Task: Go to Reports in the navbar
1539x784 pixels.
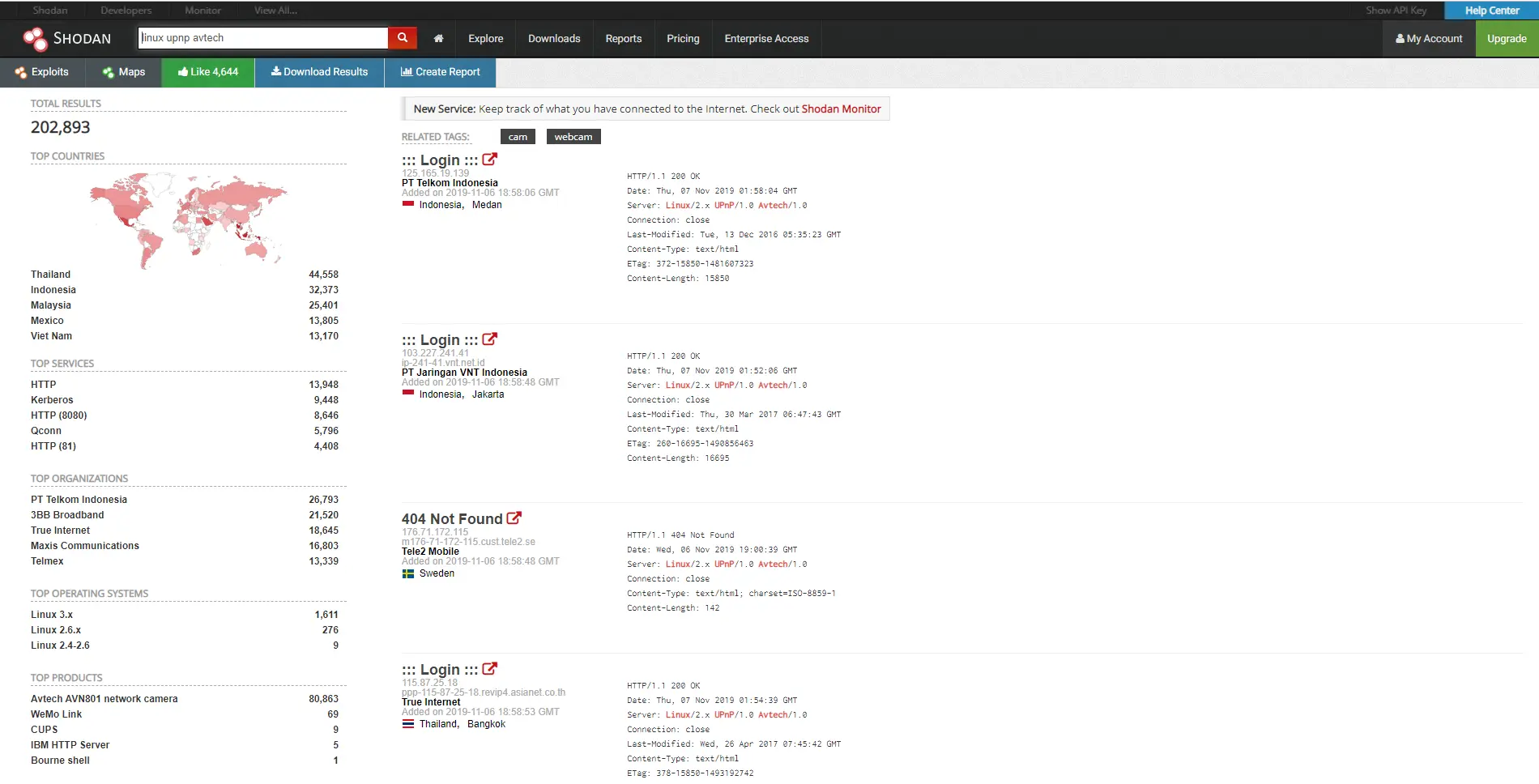Action: click(624, 39)
